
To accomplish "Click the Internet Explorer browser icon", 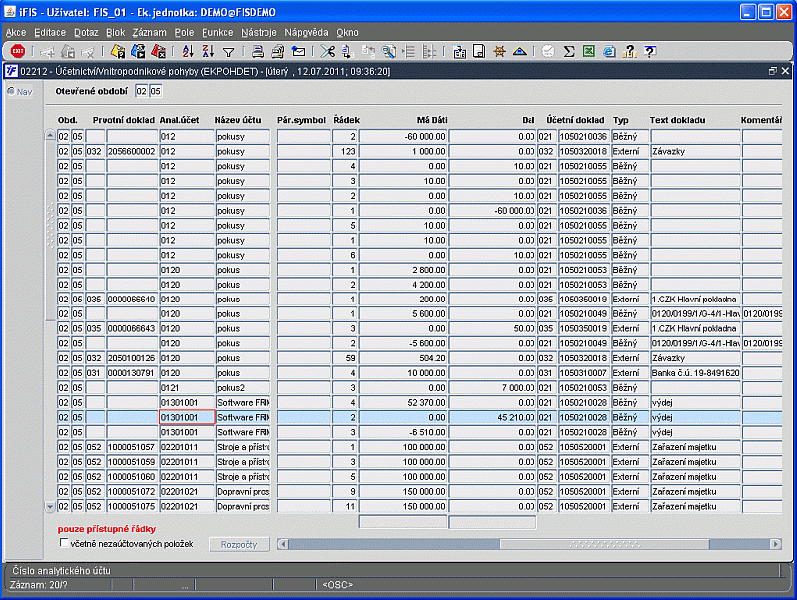I will click(x=609, y=51).
